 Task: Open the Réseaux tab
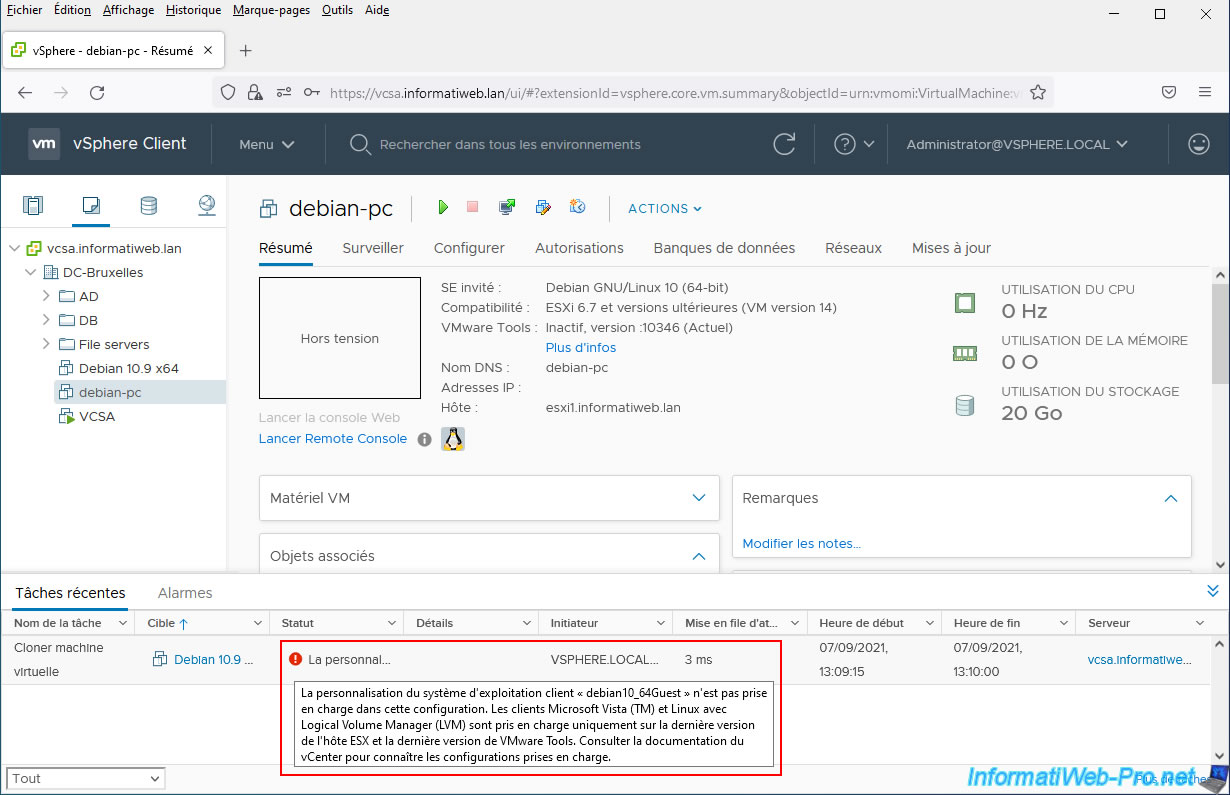click(x=853, y=248)
